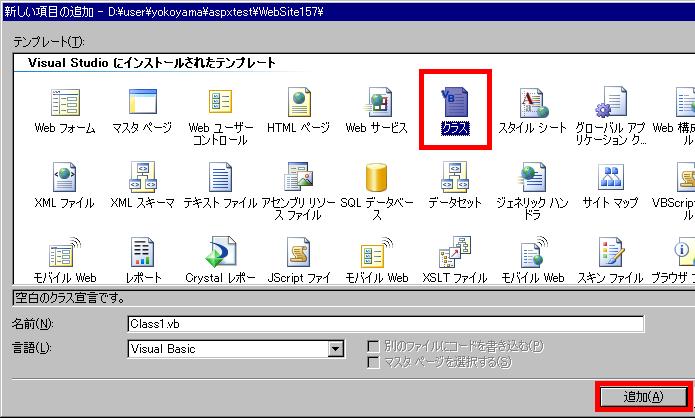Select the XML ファイル template icon
This screenshot has height=418, width=695.
pos(64,177)
